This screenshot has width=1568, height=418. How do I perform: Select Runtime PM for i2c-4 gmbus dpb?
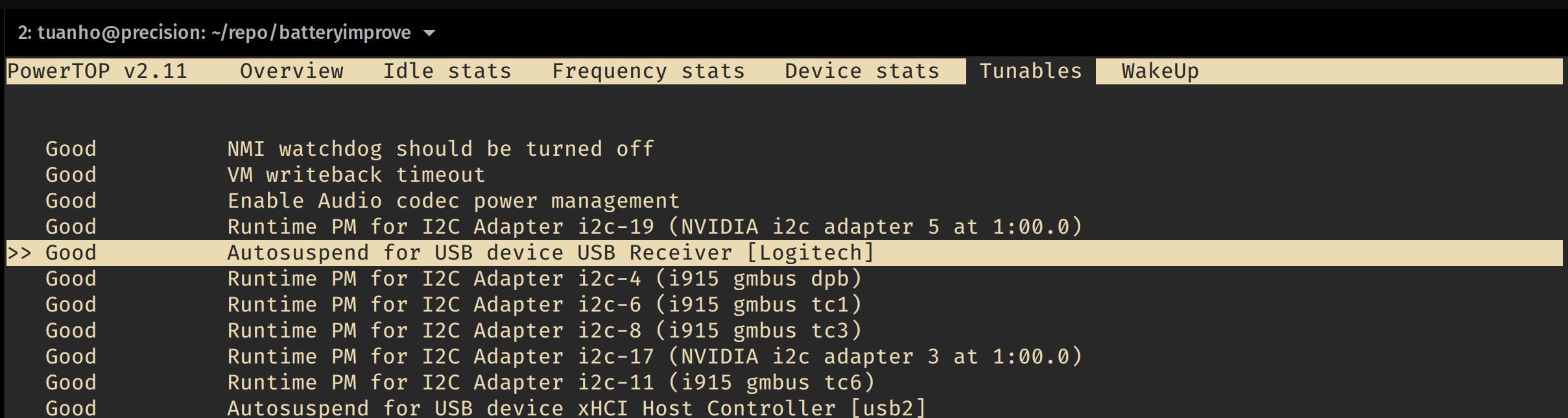544,278
